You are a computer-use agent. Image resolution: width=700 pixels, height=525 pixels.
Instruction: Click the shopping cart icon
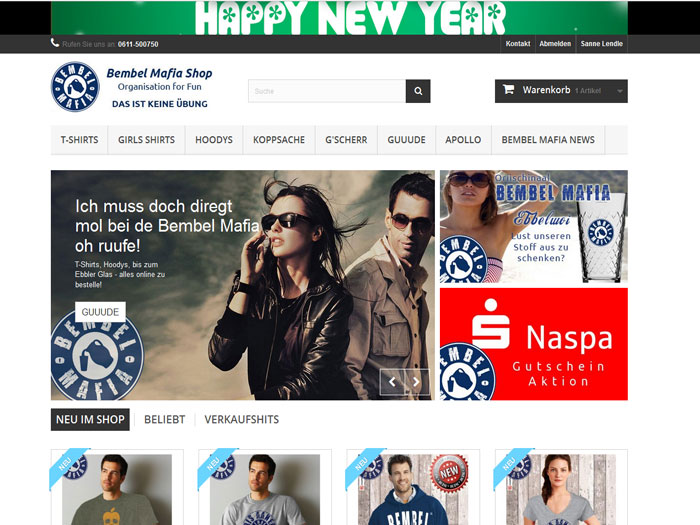(x=508, y=89)
